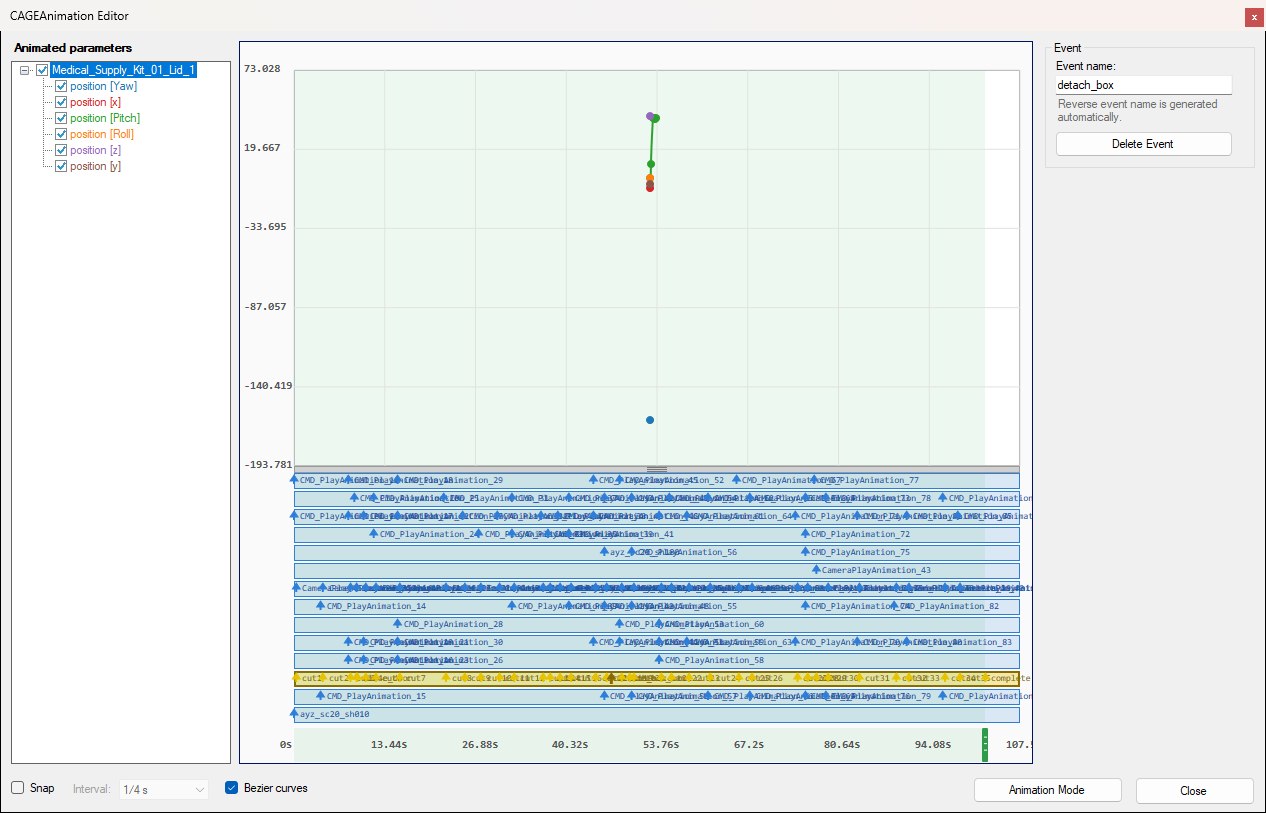Disable the position [y] checkbox

61,166
